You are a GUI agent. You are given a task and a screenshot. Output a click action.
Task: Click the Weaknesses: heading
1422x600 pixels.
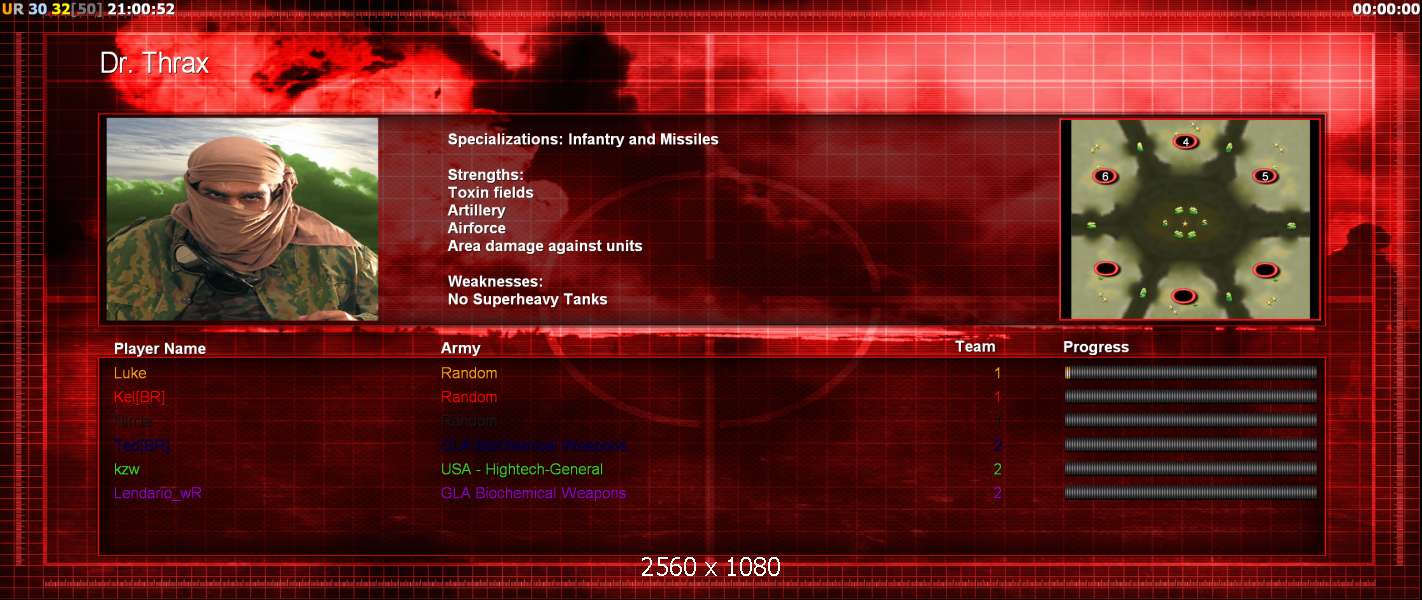click(497, 281)
